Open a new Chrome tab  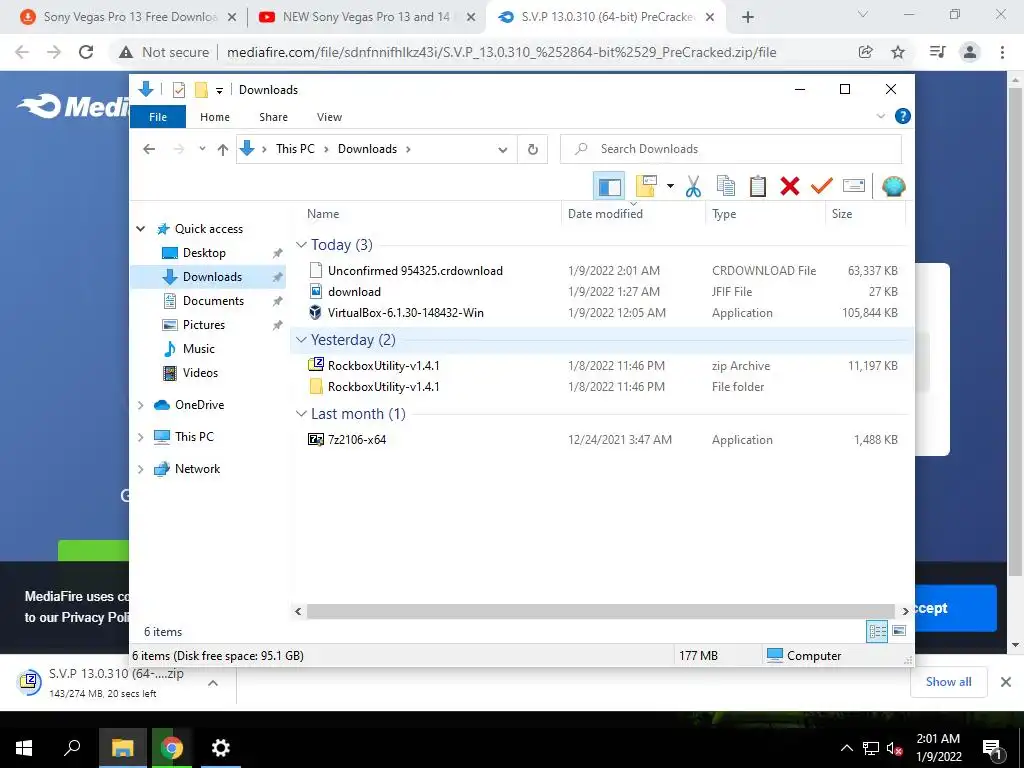coord(748,18)
